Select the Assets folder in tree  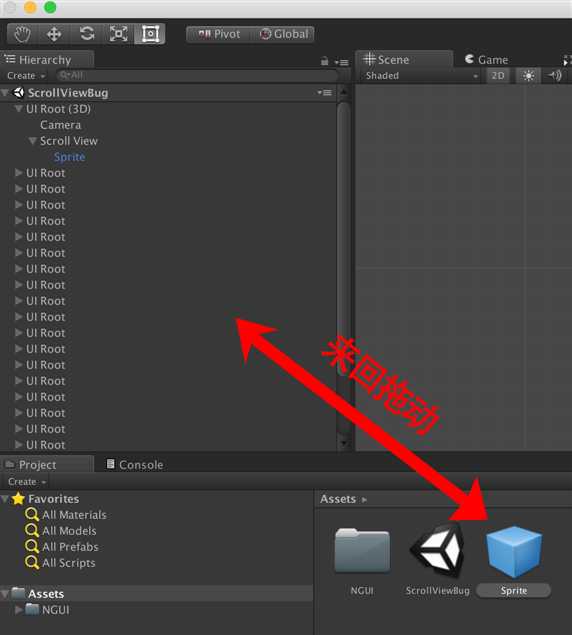(156, 594)
